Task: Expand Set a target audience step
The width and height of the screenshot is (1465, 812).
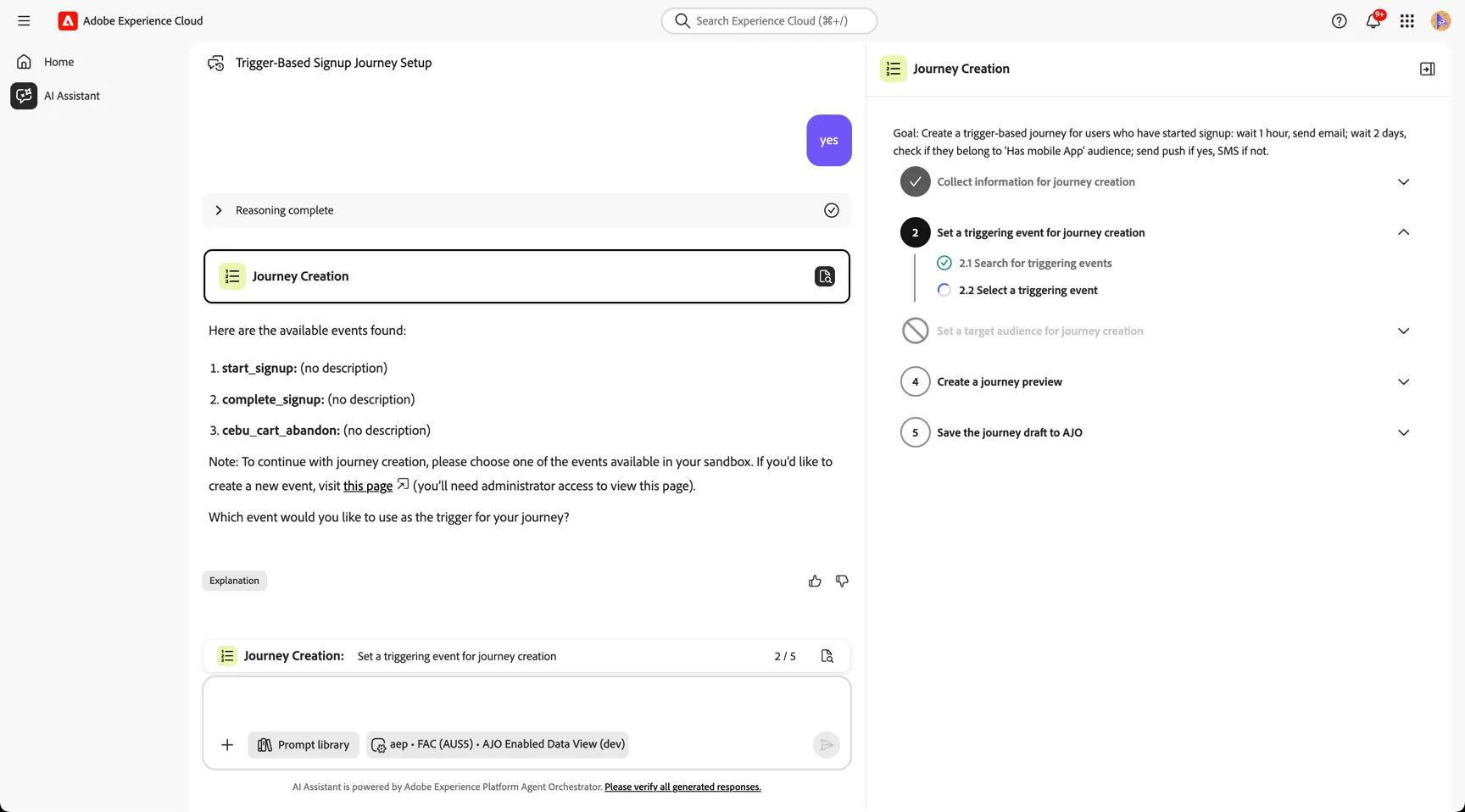Action: (x=1403, y=331)
